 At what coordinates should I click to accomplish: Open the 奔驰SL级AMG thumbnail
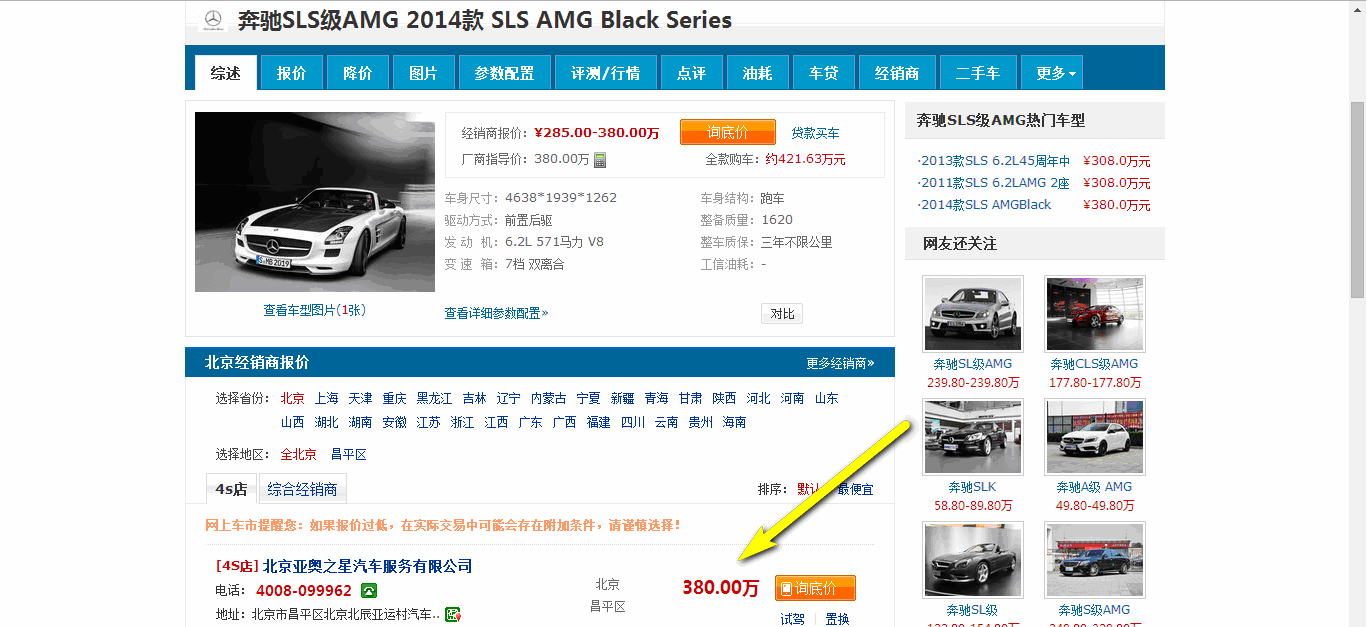pyautogui.click(x=973, y=313)
